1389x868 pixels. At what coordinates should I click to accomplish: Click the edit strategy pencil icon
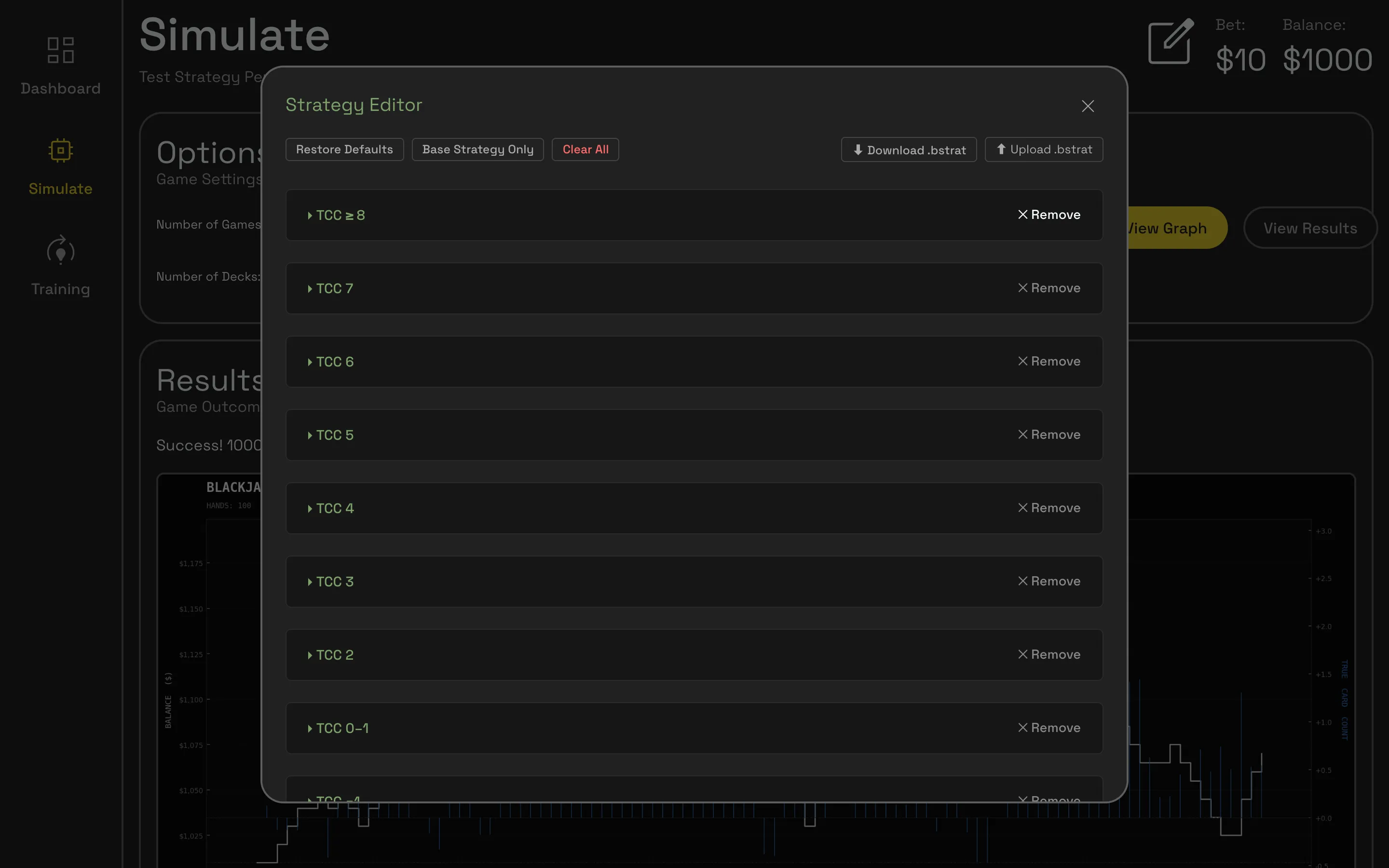[x=1171, y=41]
